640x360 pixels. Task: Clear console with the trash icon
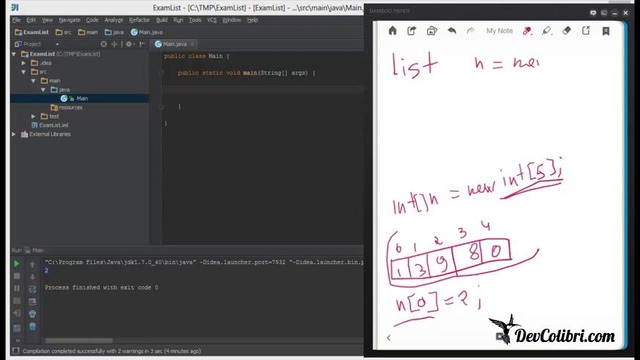pos(32,326)
